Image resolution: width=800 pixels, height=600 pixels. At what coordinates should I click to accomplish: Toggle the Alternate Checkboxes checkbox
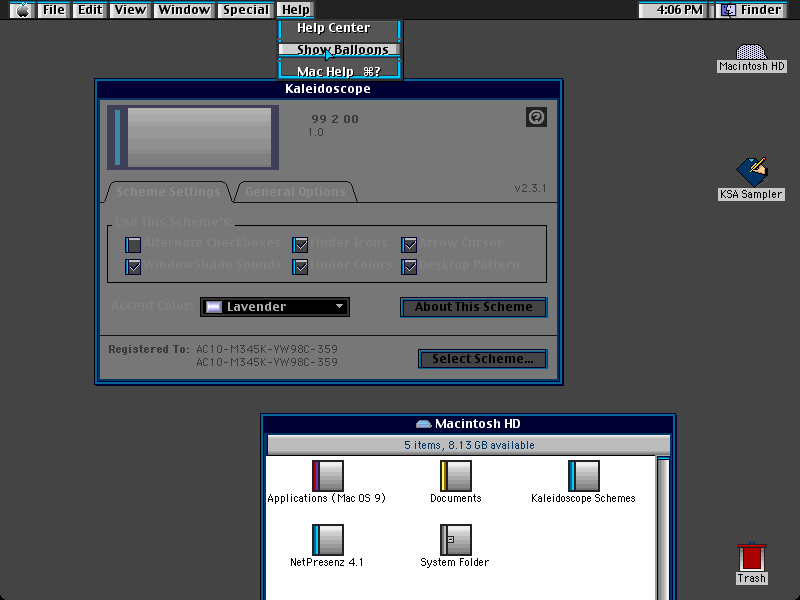click(x=133, y=245)
